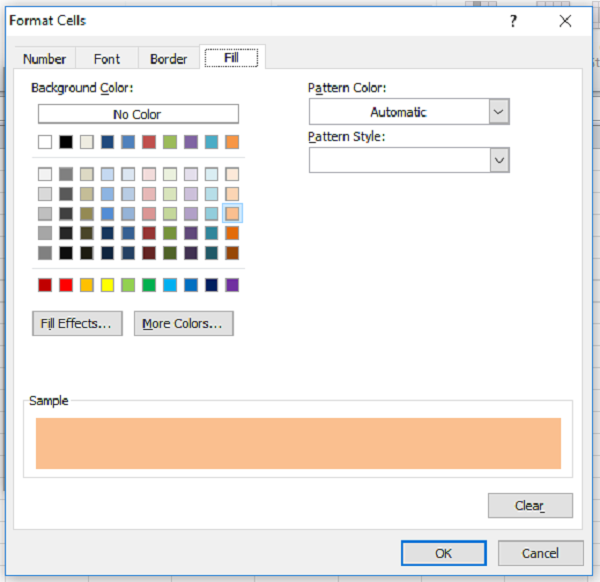Open the More Colors dialog
The image size is (600, 582).
click(184, 324)
